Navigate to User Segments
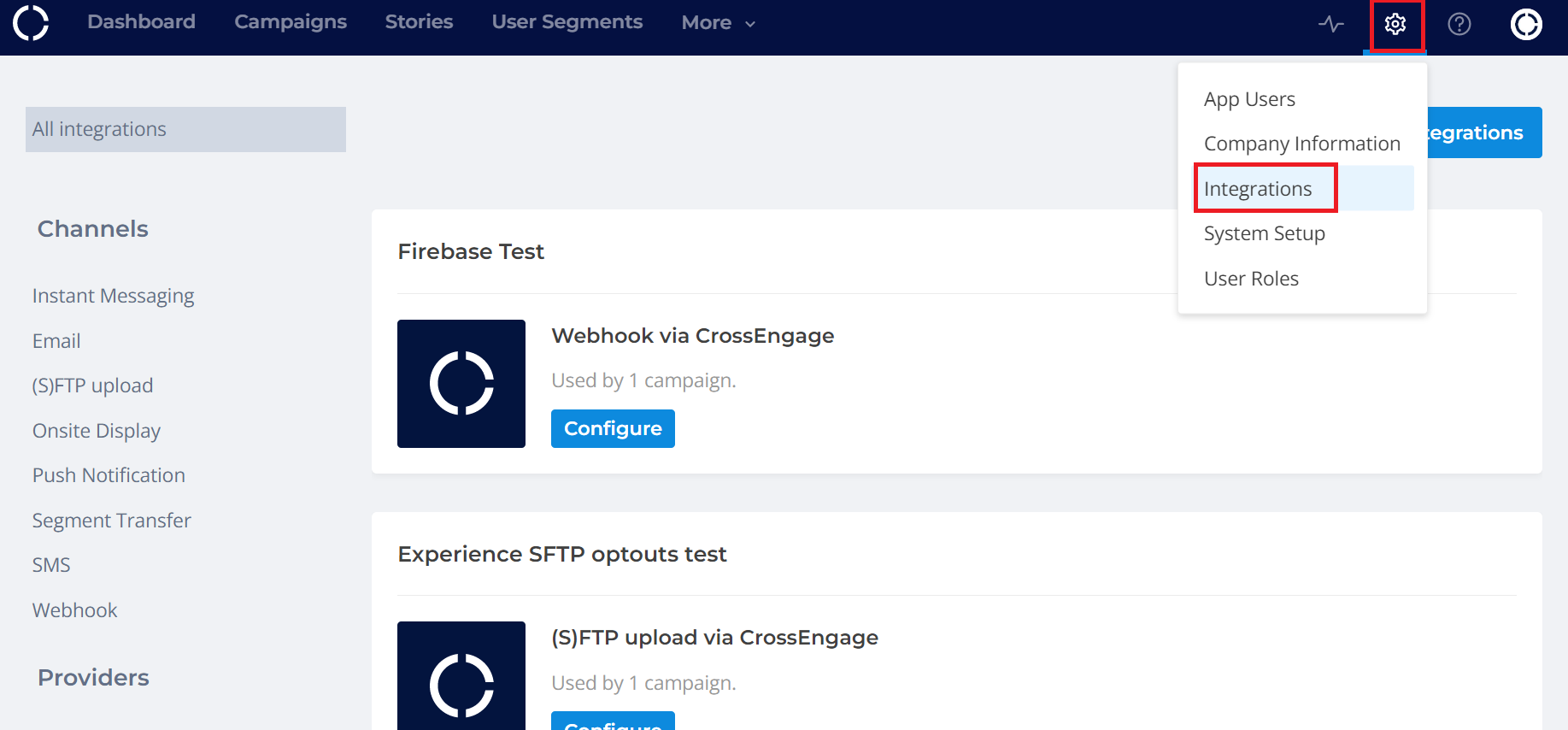 tap(567, 22)
